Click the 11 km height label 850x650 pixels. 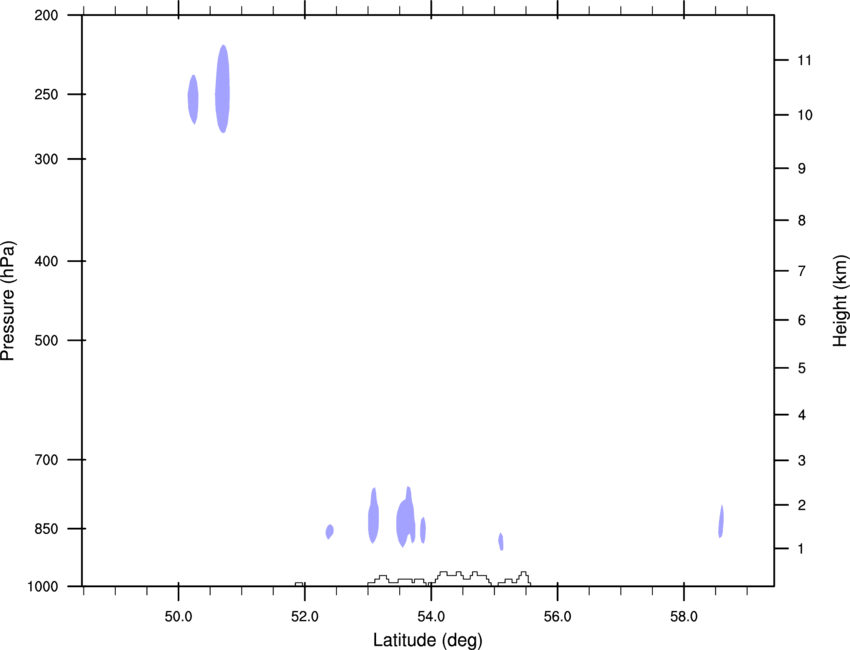[804, 60]
